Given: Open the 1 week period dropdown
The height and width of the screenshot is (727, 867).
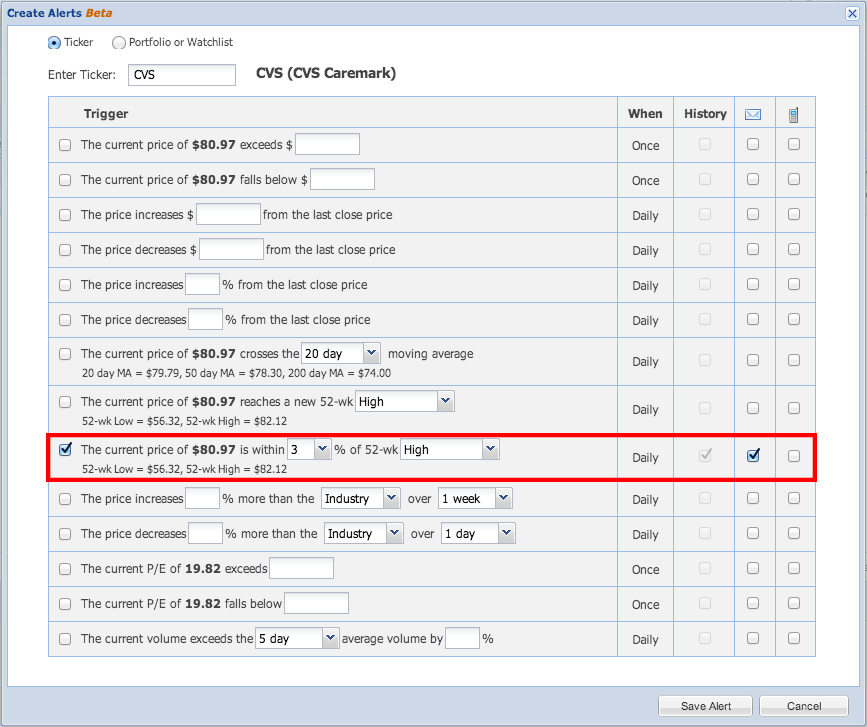Looking at the screenshot, I should click(x=475, y=498).
